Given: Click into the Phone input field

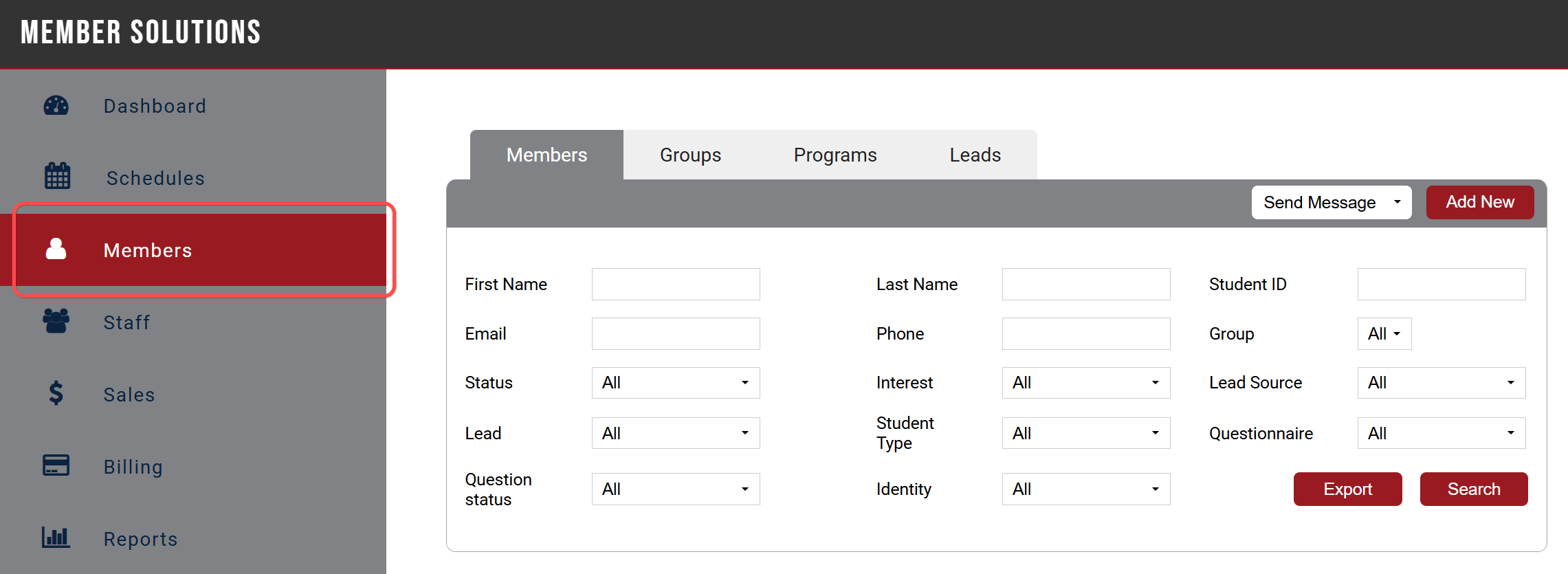Looking at the screenshot, I should (x=1086, y=333).
